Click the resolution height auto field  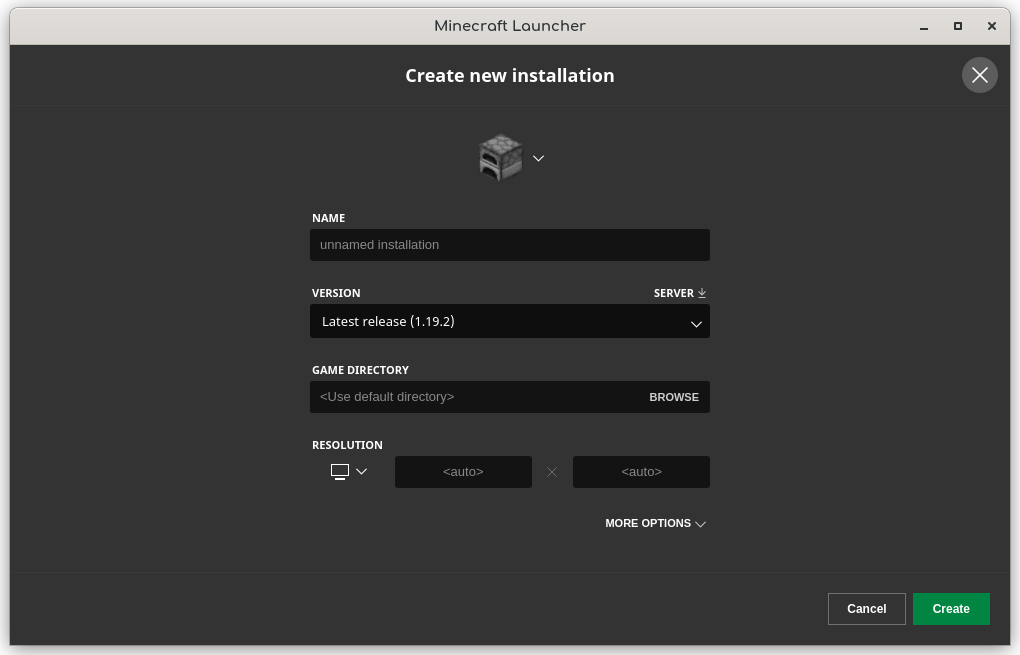(x=641, y=472)
